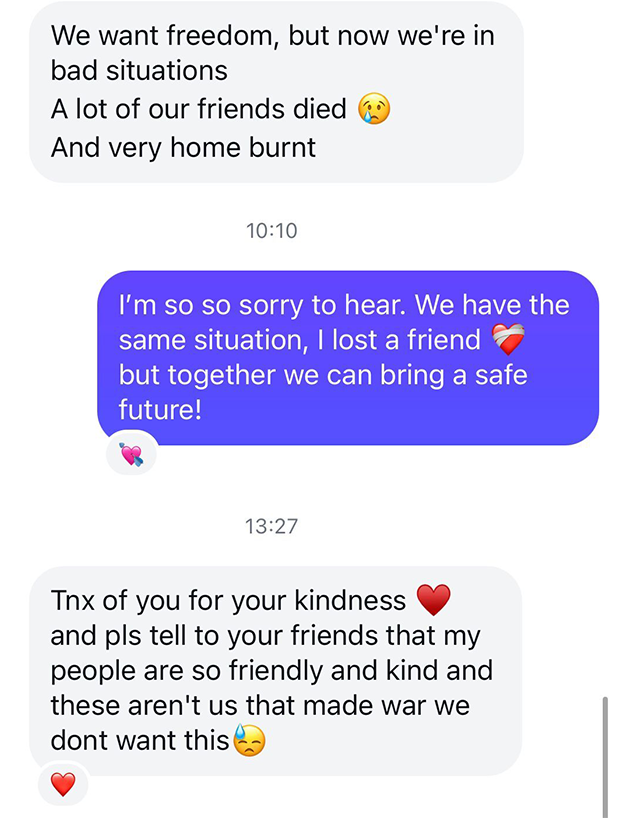Select the 10:10 timestamp label
This screenshot has width=634, height=818.
point(271,231)
